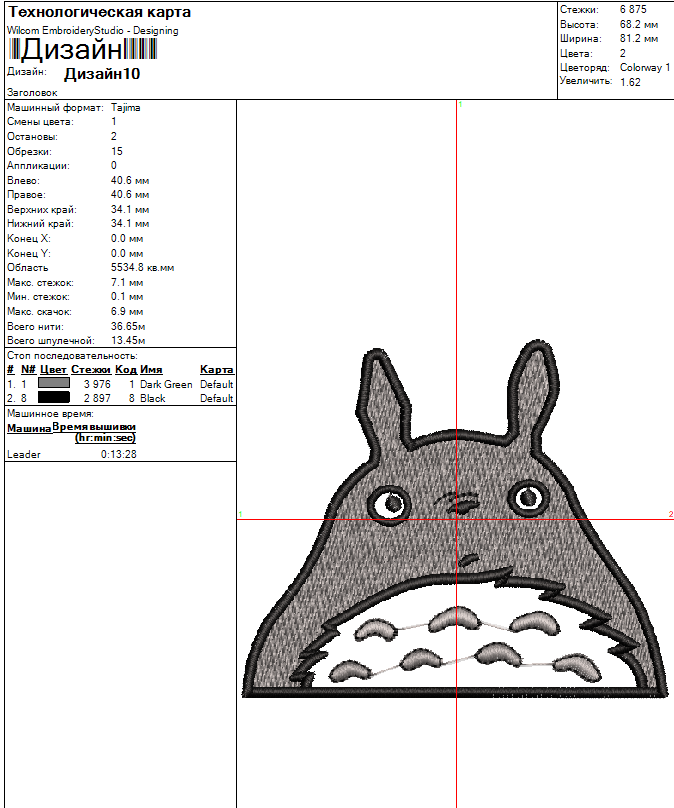Select area value '5534.8 кв.мм'

click(143, 267)
